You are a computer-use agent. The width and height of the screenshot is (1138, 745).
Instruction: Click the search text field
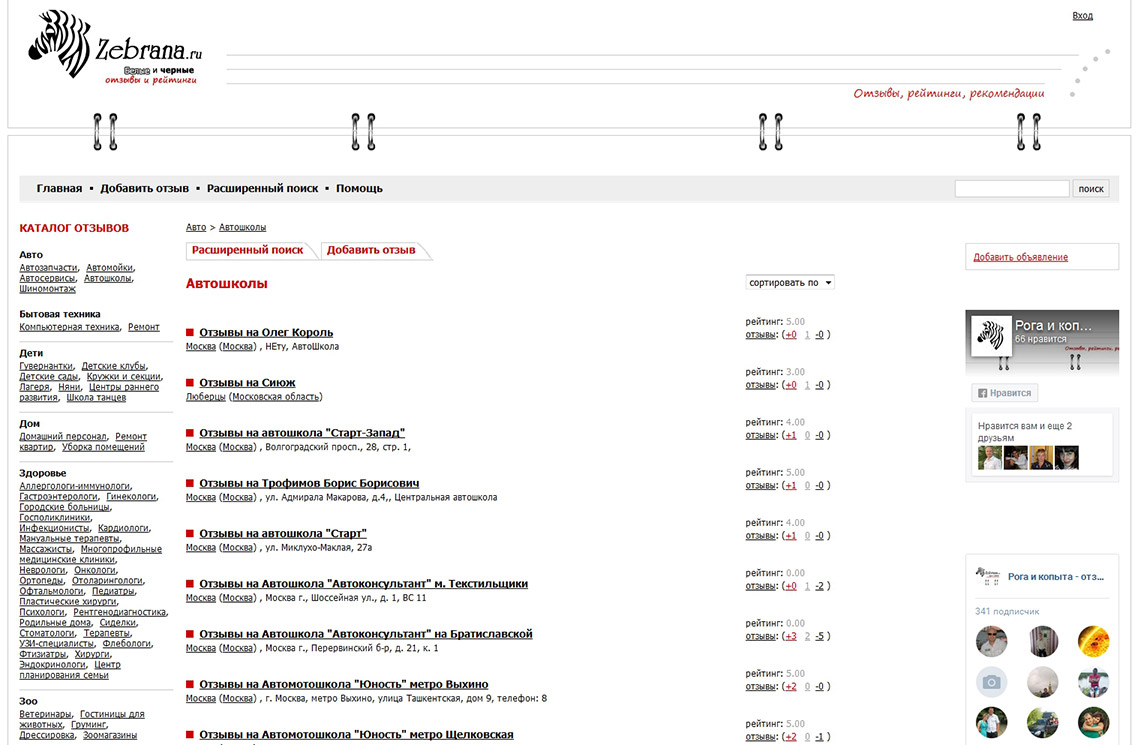point(1011,188)
